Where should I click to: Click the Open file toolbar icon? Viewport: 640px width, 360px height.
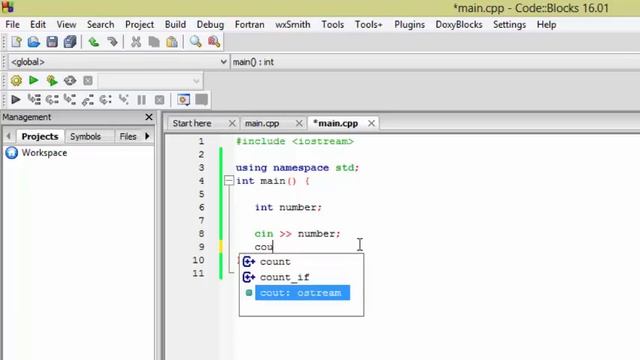tap(34, 42)
